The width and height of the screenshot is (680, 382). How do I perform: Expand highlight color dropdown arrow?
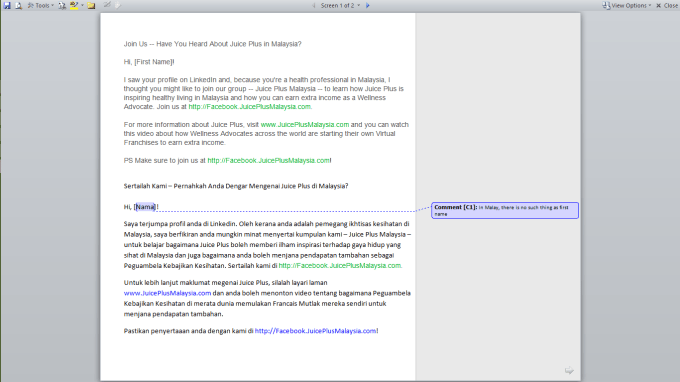tap(82, 6)
